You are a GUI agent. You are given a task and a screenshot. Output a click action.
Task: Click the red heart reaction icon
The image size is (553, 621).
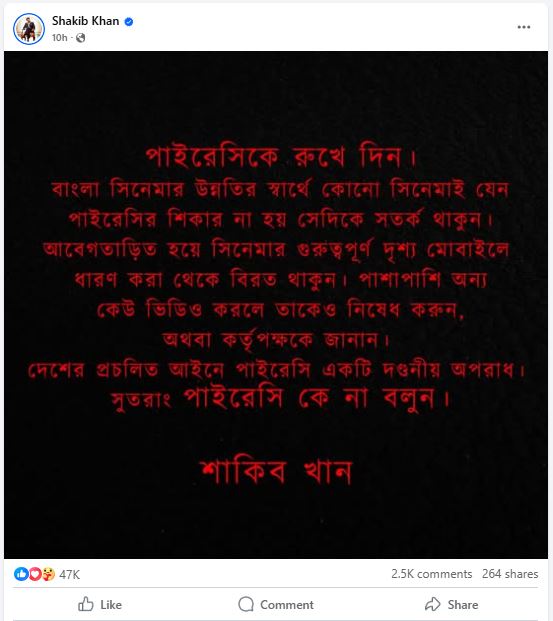[x=35, y=574]
